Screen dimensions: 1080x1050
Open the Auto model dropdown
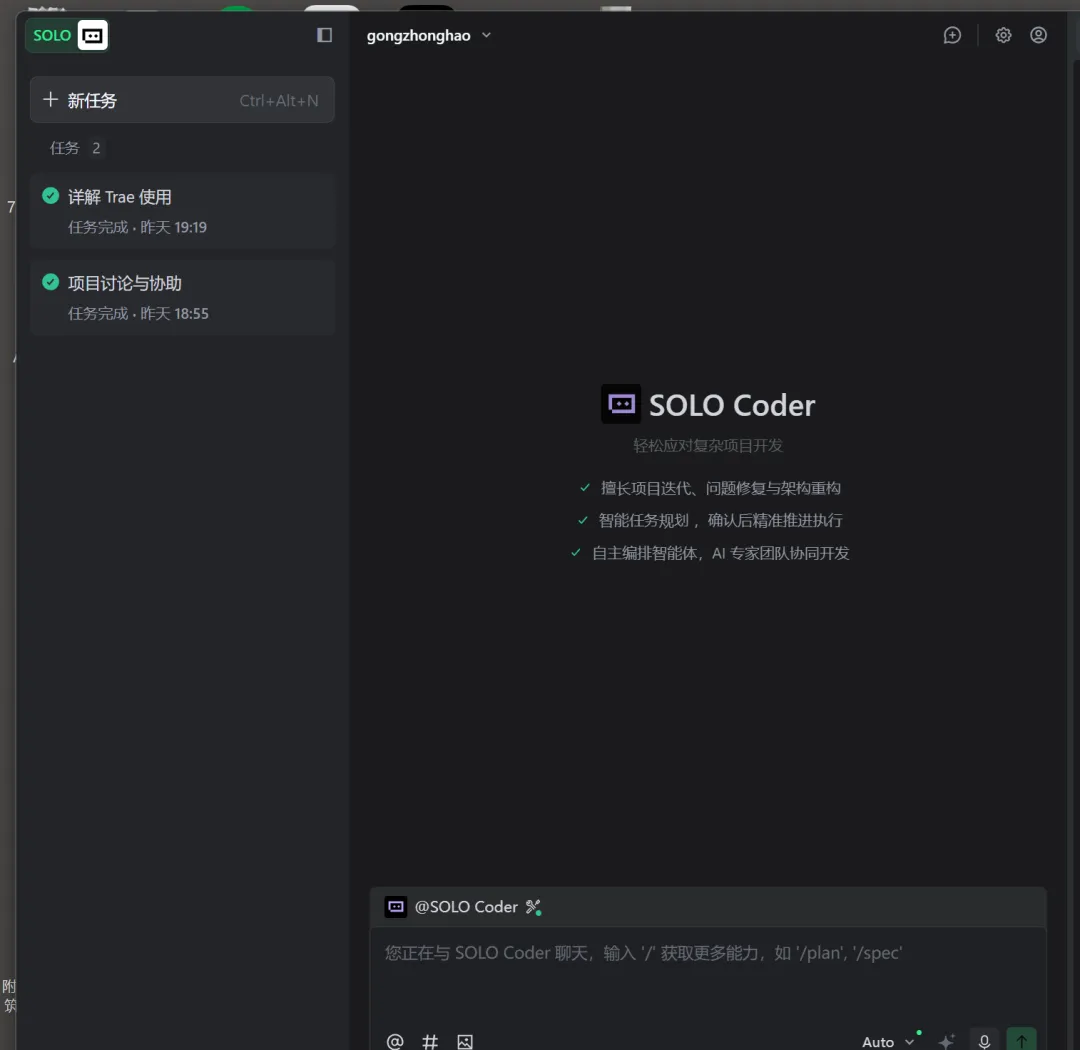(888, 1041)
